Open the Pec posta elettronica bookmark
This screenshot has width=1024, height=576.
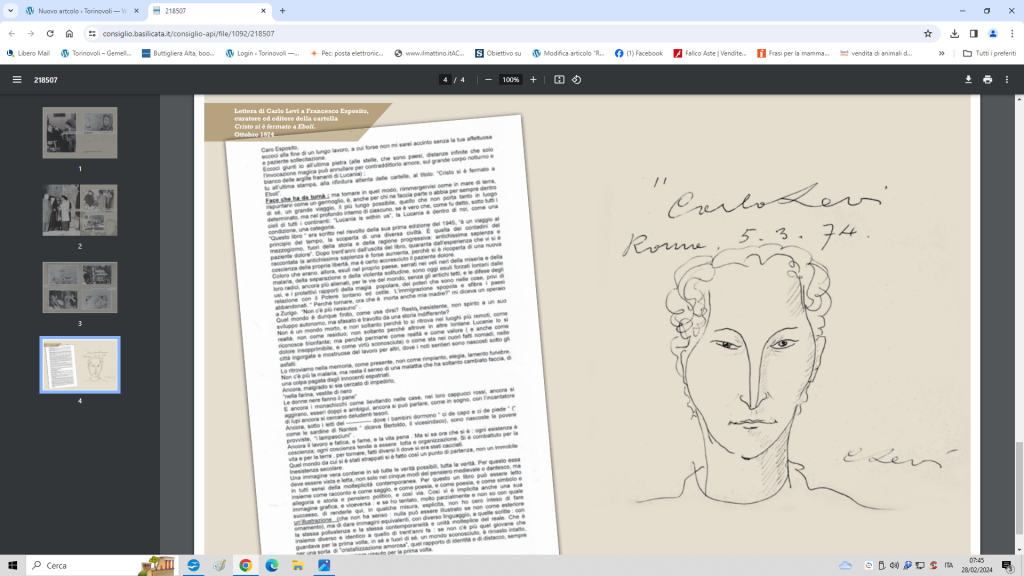coord(346,53)
